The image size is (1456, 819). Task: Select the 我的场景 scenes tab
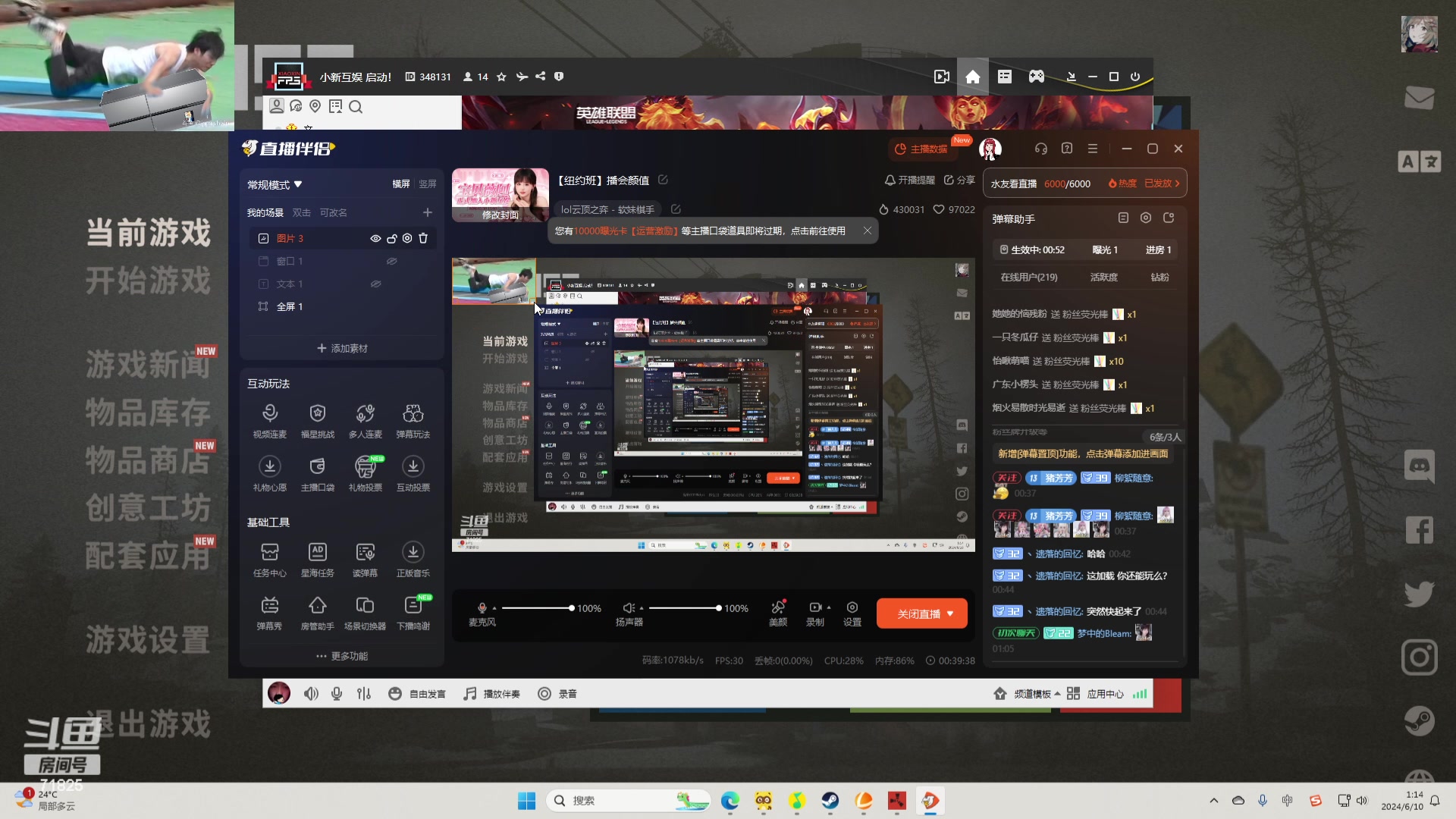tap(265, 212)
